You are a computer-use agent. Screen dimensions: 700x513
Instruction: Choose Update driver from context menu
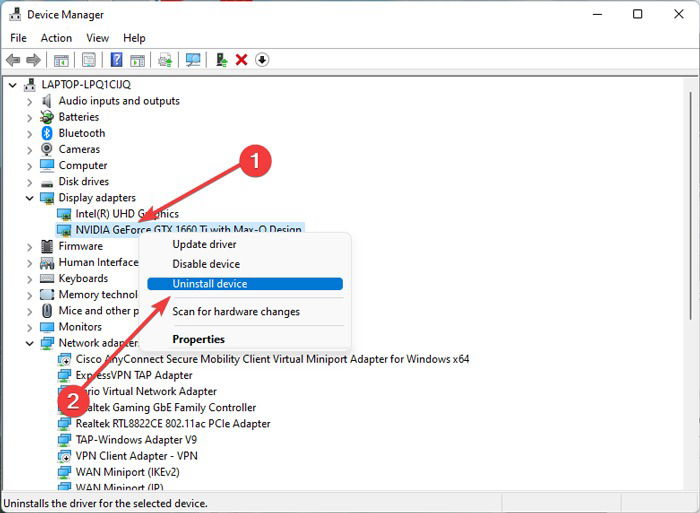tap(245, 245)
